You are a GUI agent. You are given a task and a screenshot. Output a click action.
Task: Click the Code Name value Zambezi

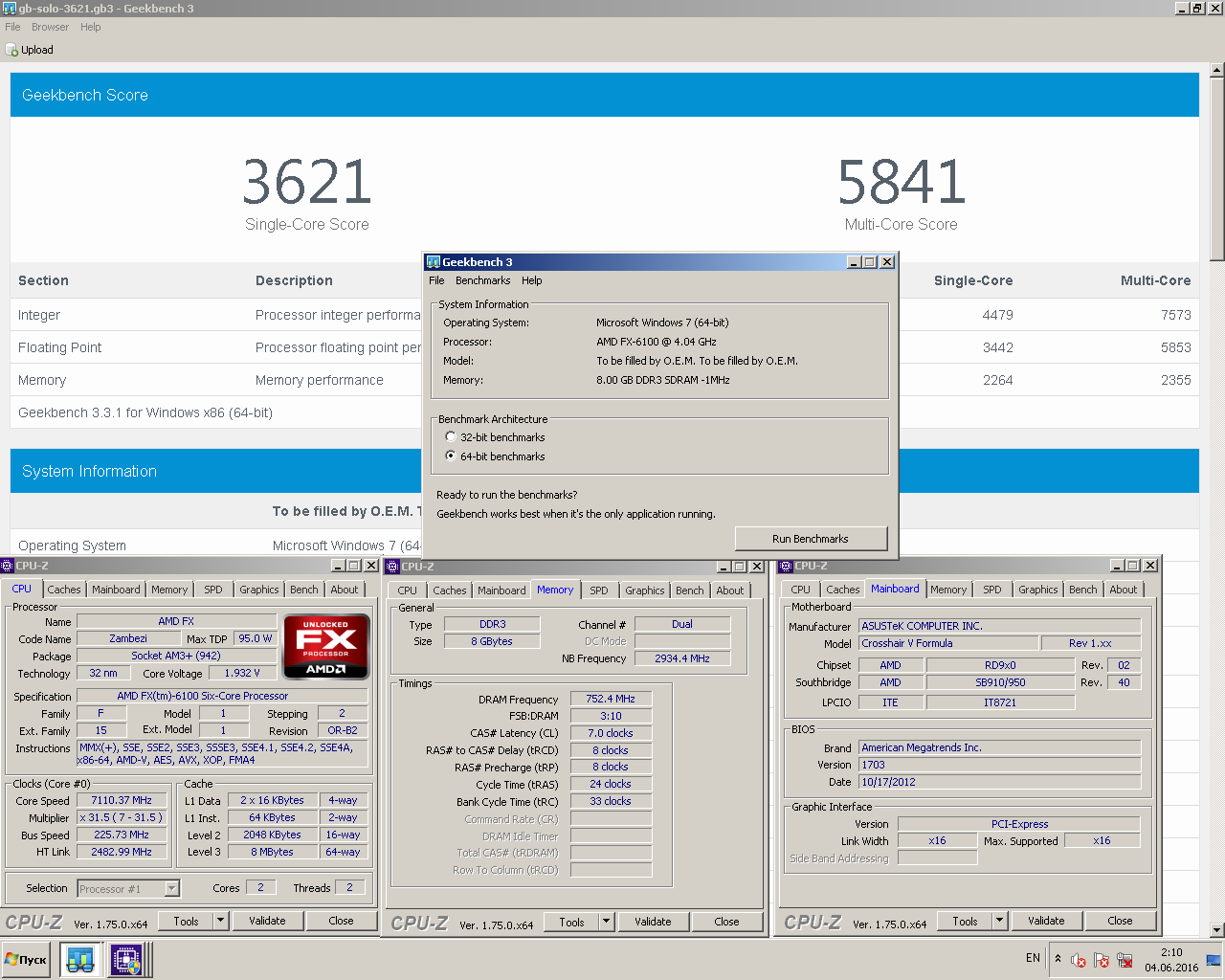tap(128, 638)
